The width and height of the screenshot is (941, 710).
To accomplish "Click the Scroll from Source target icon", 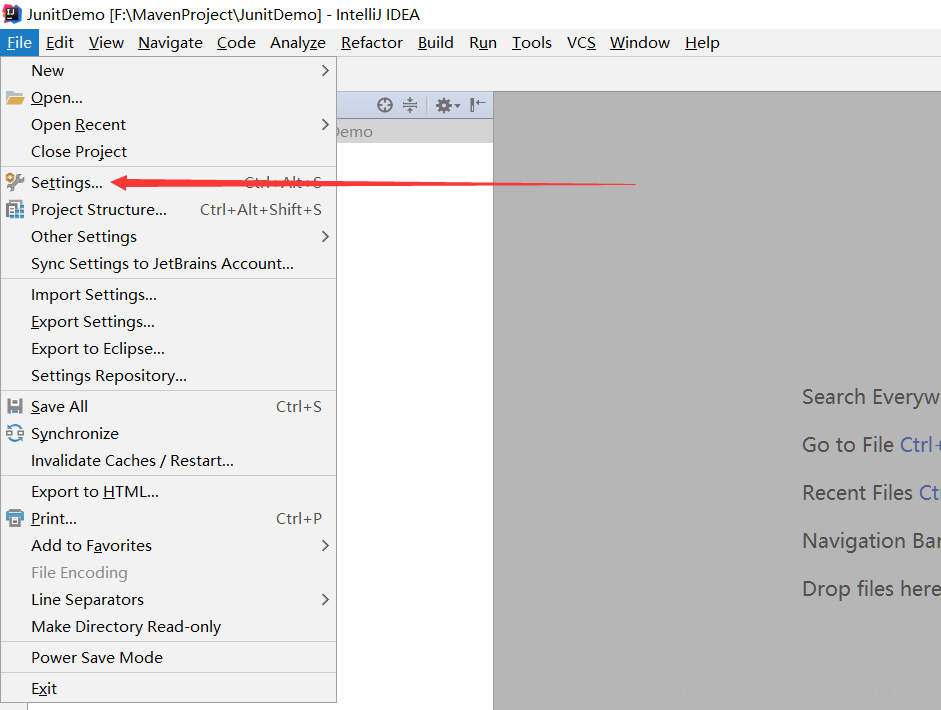I will point(385,105).
